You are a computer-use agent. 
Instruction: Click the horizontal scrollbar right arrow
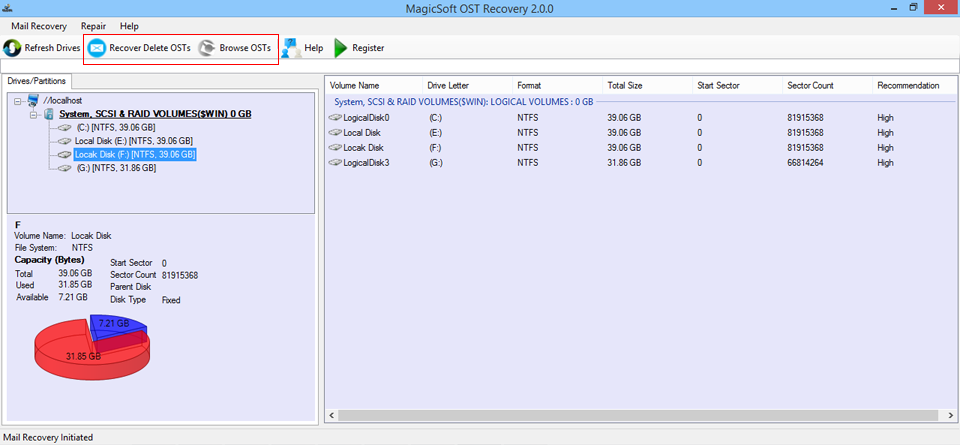(x=949, y=416)
